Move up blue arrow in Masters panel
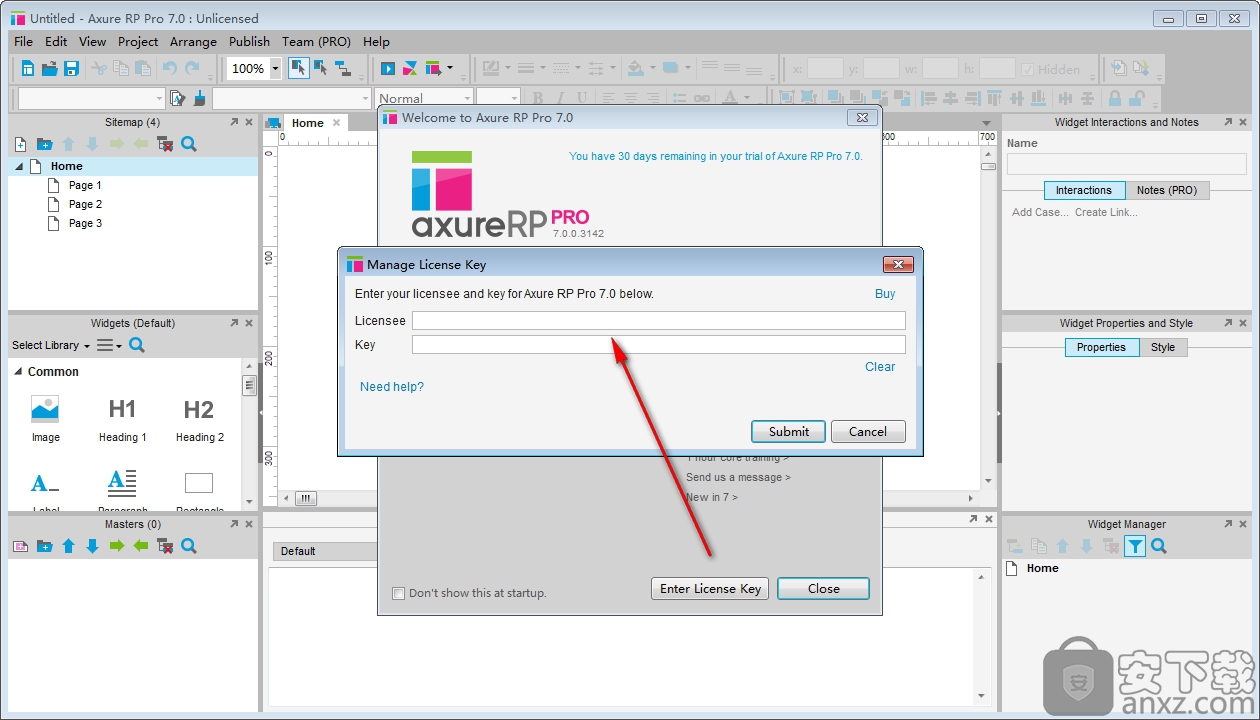 click(x=68, y=546)
